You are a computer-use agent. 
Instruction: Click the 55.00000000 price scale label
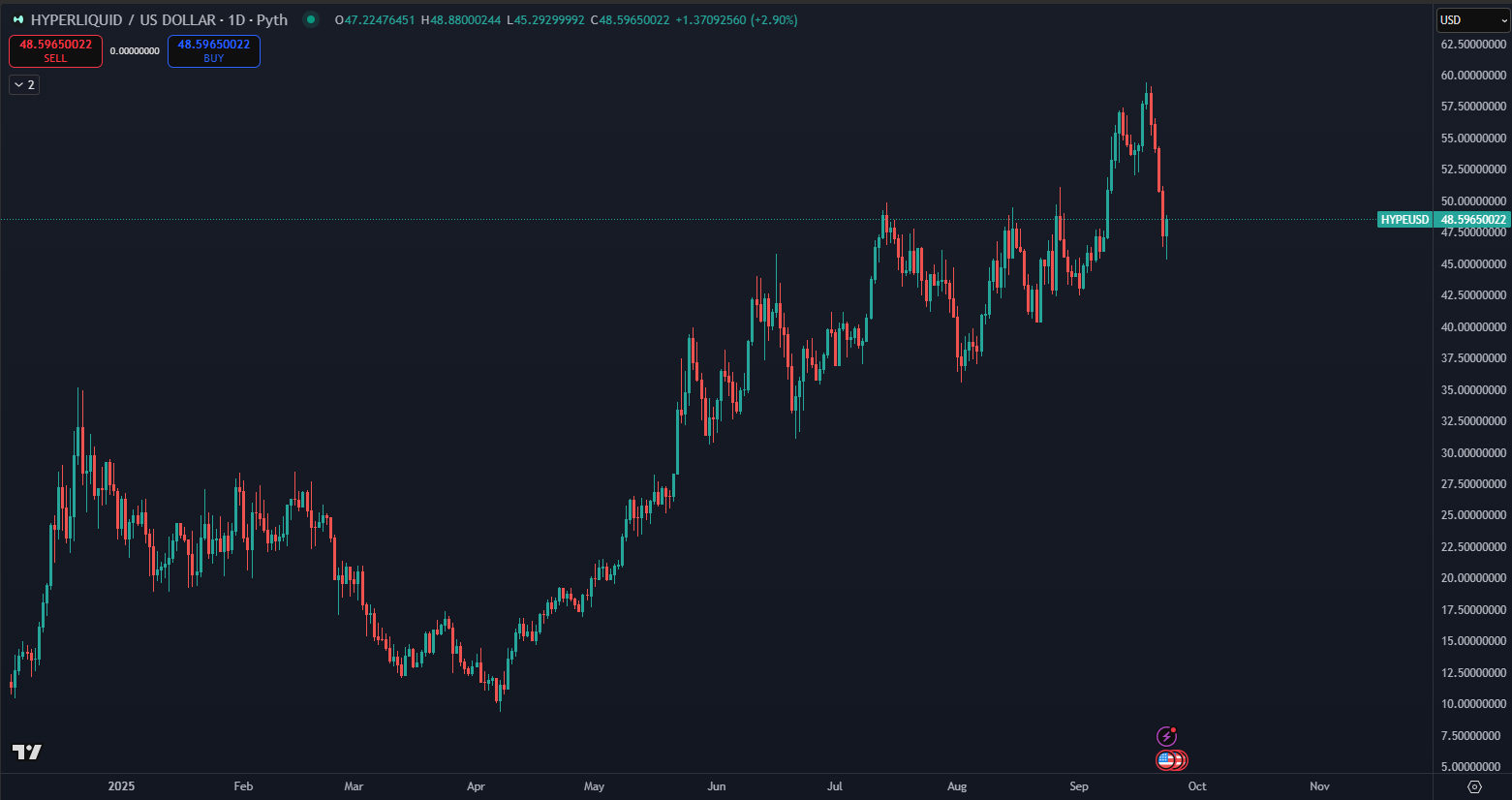point(1473,138)
